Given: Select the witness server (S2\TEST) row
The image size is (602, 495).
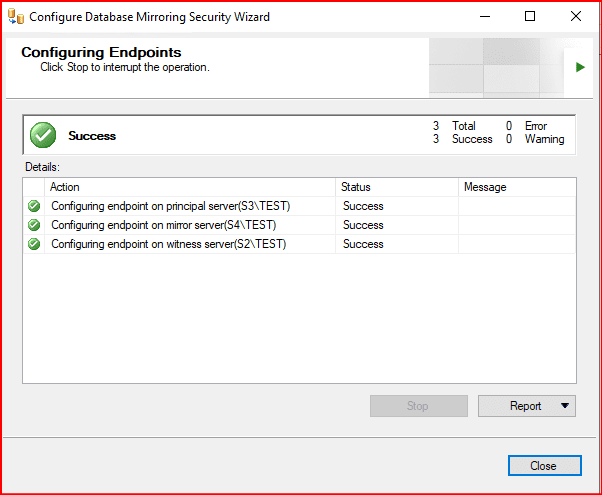Looking at the screenshot, I should point(168,244).
